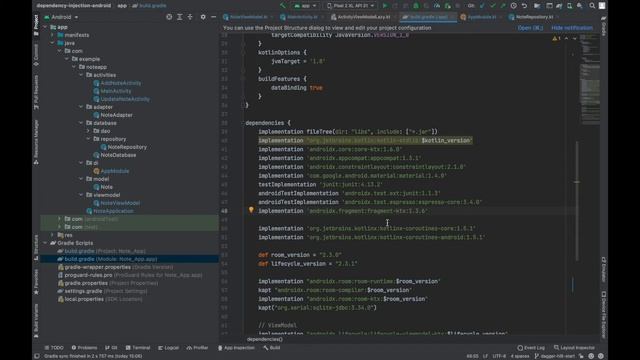Open the Event Log button
The image size is (640, 360).
[531, 348]
